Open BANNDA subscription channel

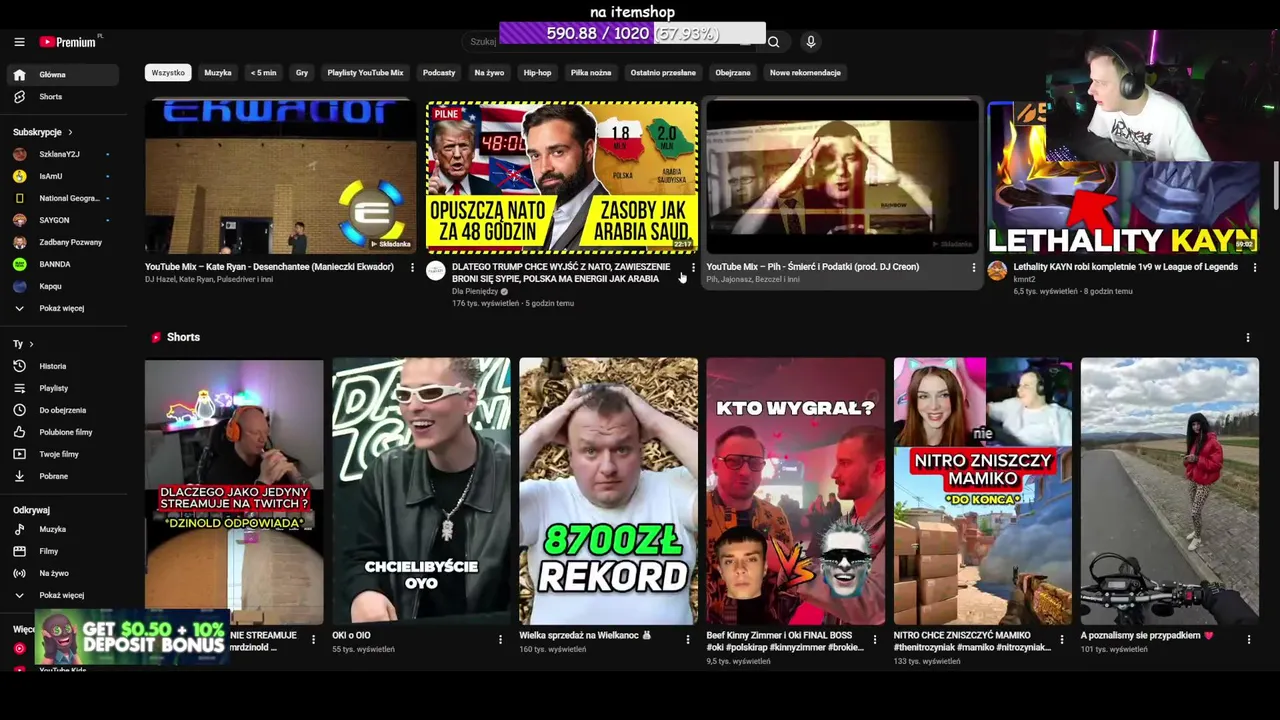click(63, 264)
